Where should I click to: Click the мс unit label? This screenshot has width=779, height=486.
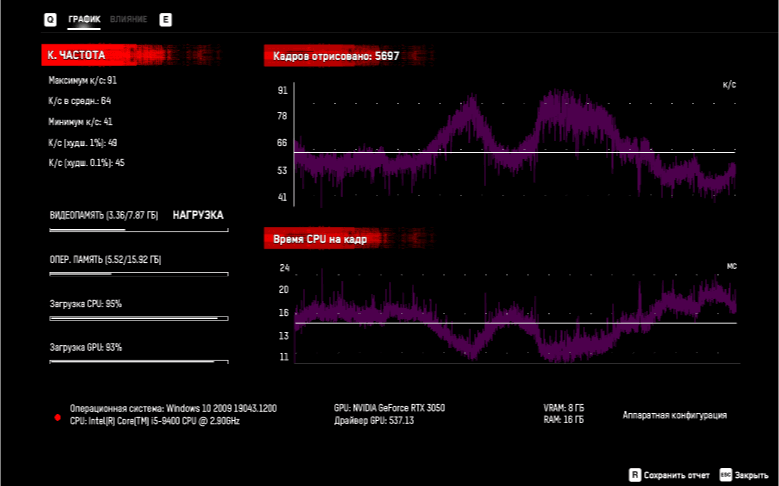(732, 266)
